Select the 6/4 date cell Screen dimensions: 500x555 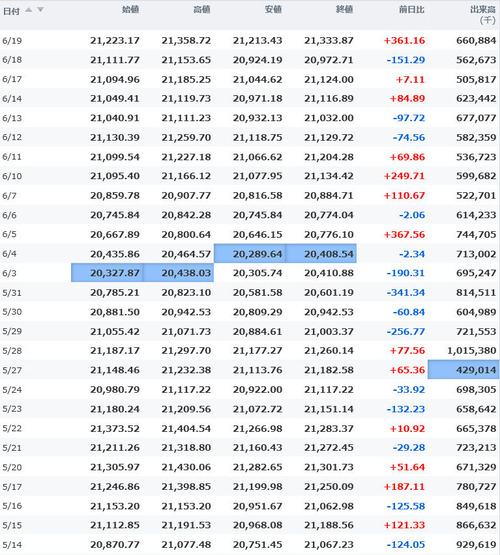(x=10, y=254)
